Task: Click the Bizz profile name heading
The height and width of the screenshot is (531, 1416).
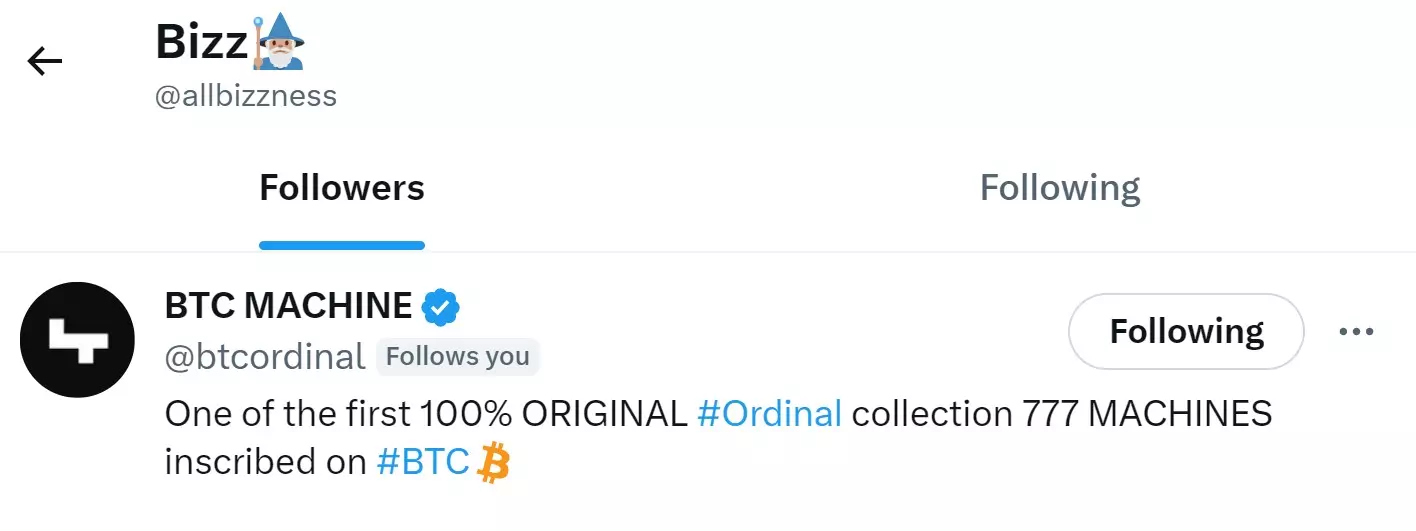Action: coord(201,43)
